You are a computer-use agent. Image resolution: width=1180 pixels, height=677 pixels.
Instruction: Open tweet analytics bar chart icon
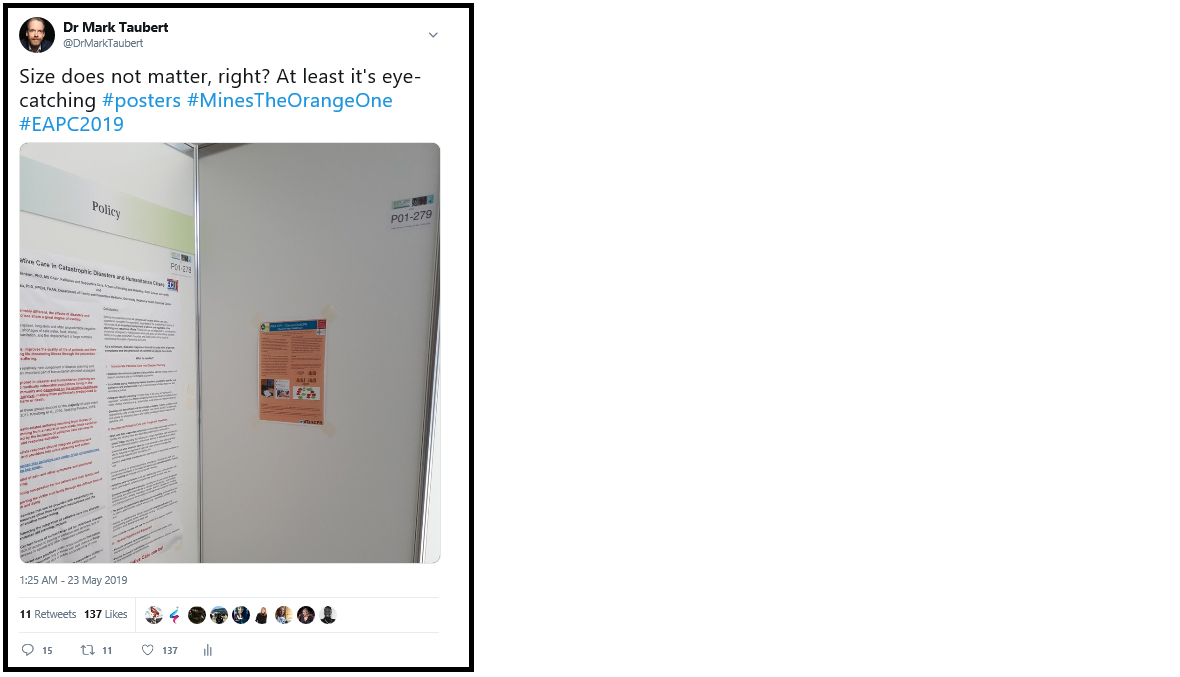tap(208, 650)
